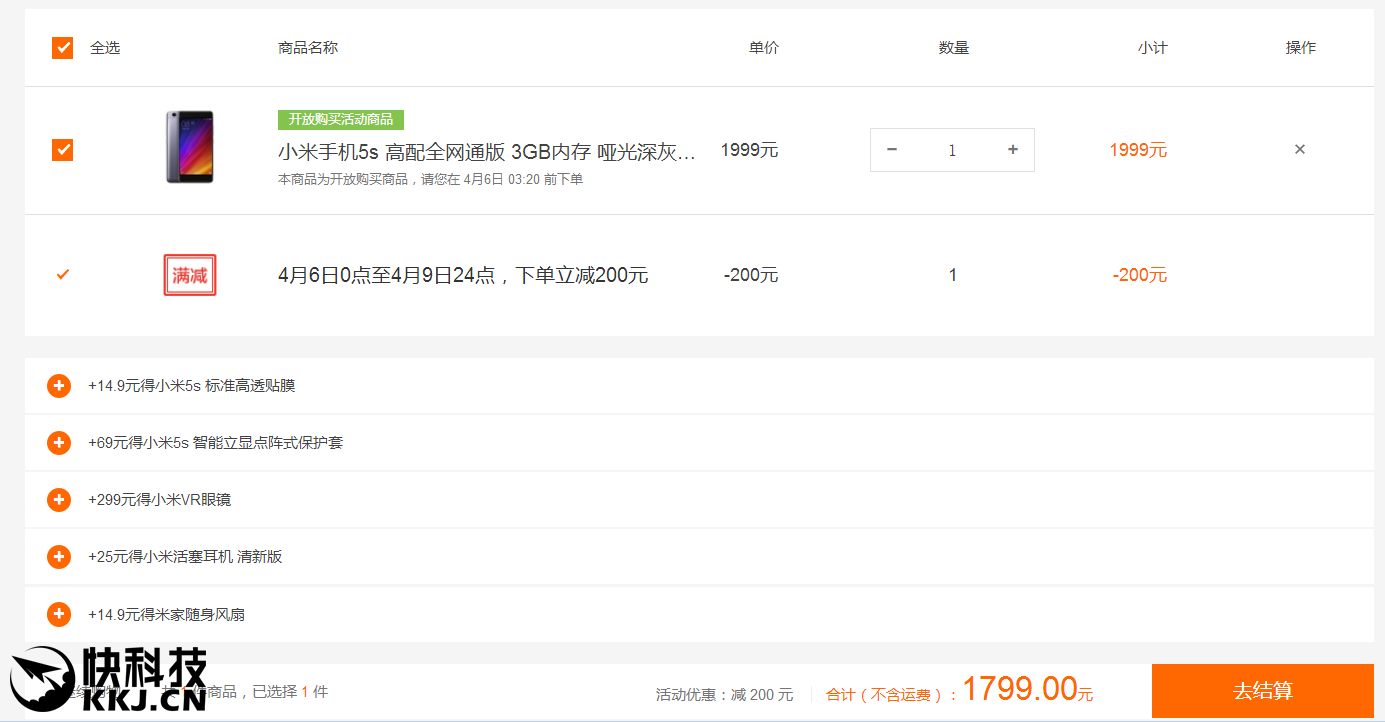The height and width of the screenshot is (722, 1385).
Task: Add 小米VR眼镜 with its plus icon
Action: (59, 500)
